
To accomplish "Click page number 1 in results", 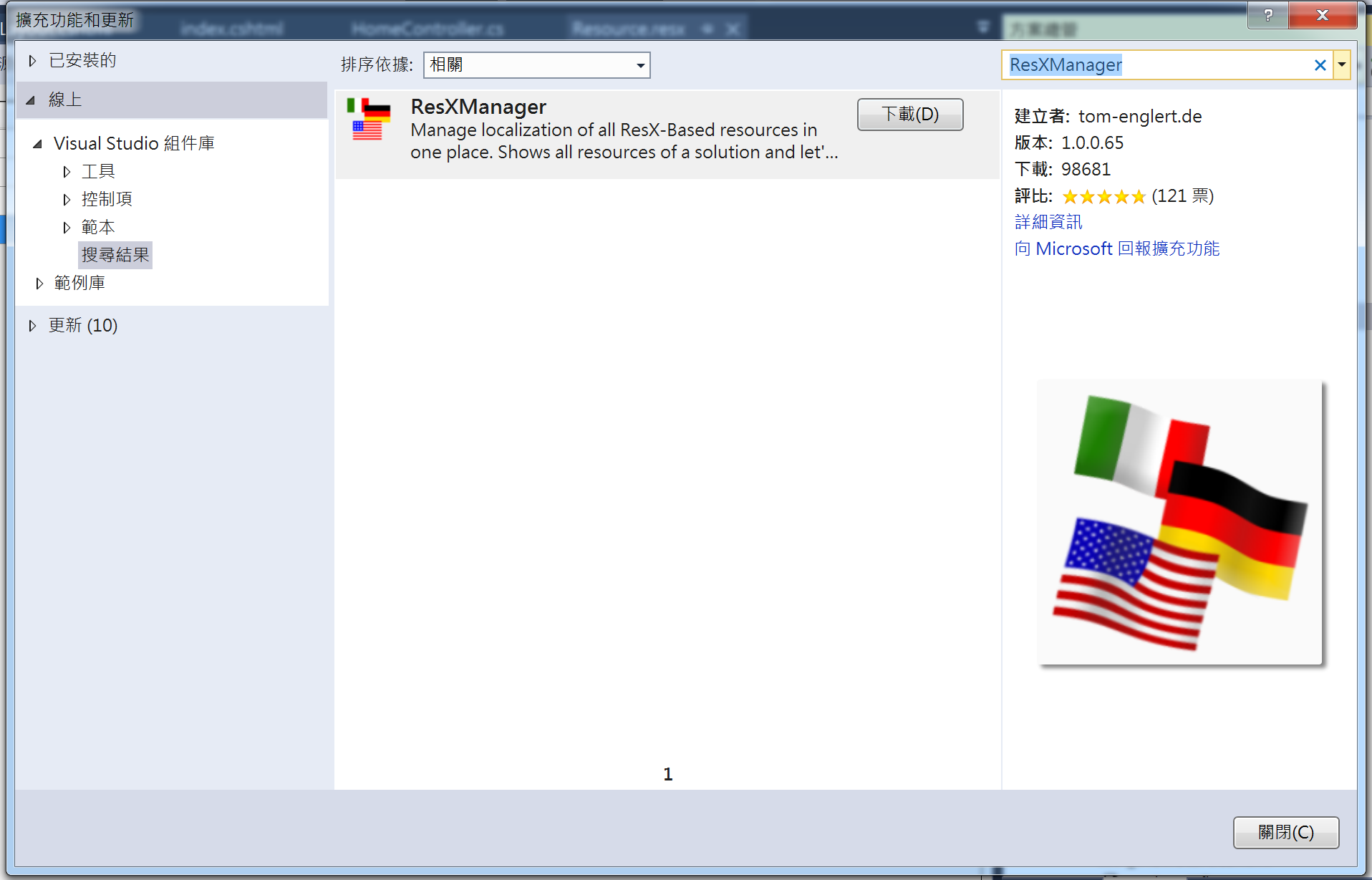I will [667, 774].
